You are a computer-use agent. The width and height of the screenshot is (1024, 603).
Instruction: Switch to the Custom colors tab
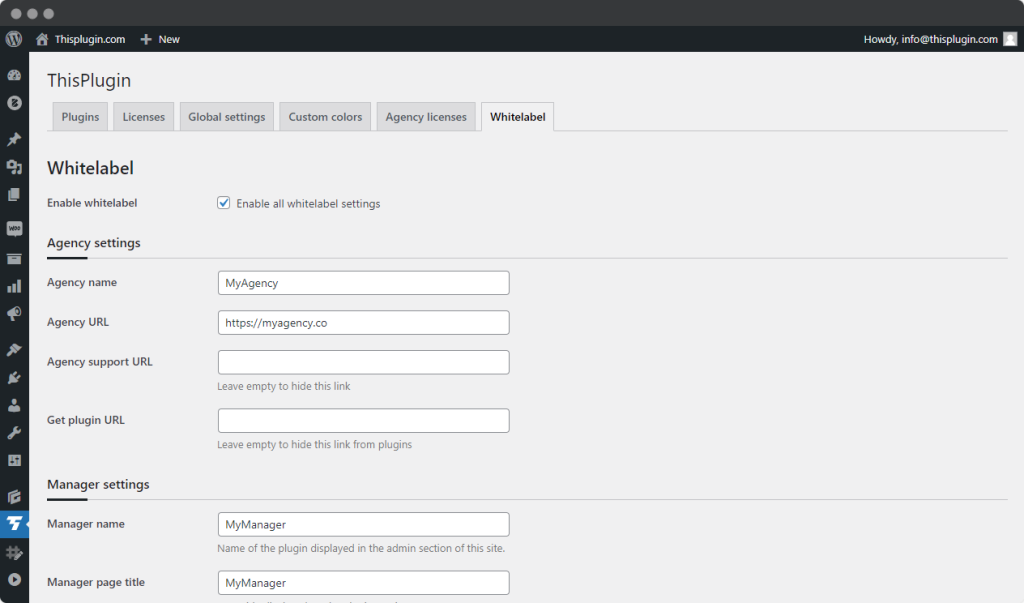(325, 116)
